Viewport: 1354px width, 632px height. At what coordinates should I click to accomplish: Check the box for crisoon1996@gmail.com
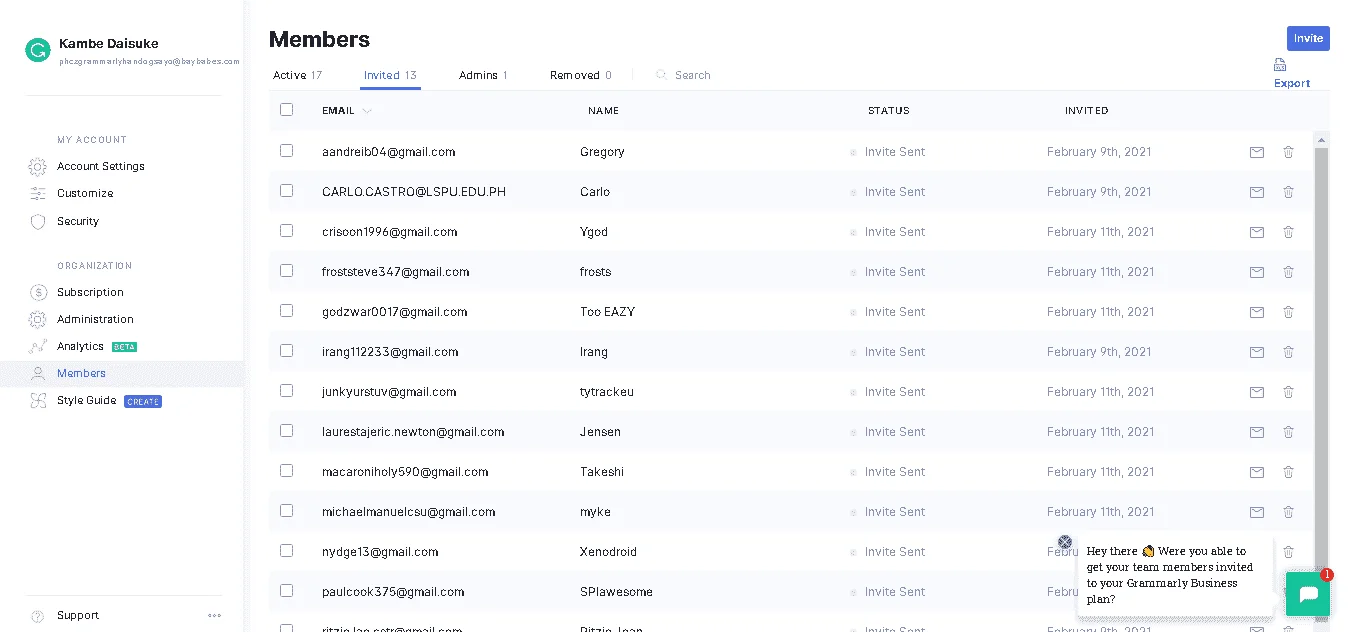coord(287,231)
